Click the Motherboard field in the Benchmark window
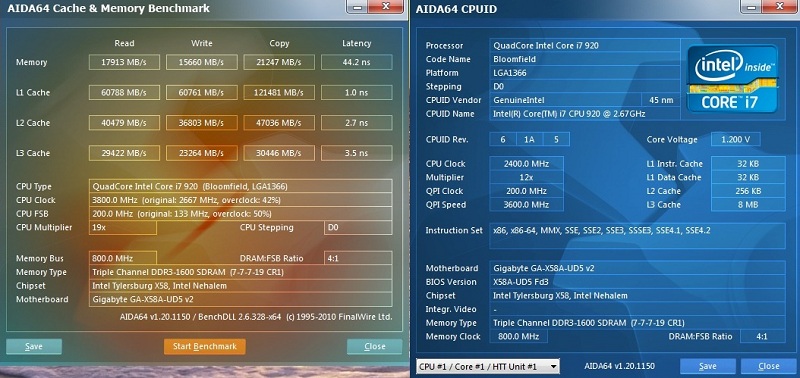 coord(240,299)
